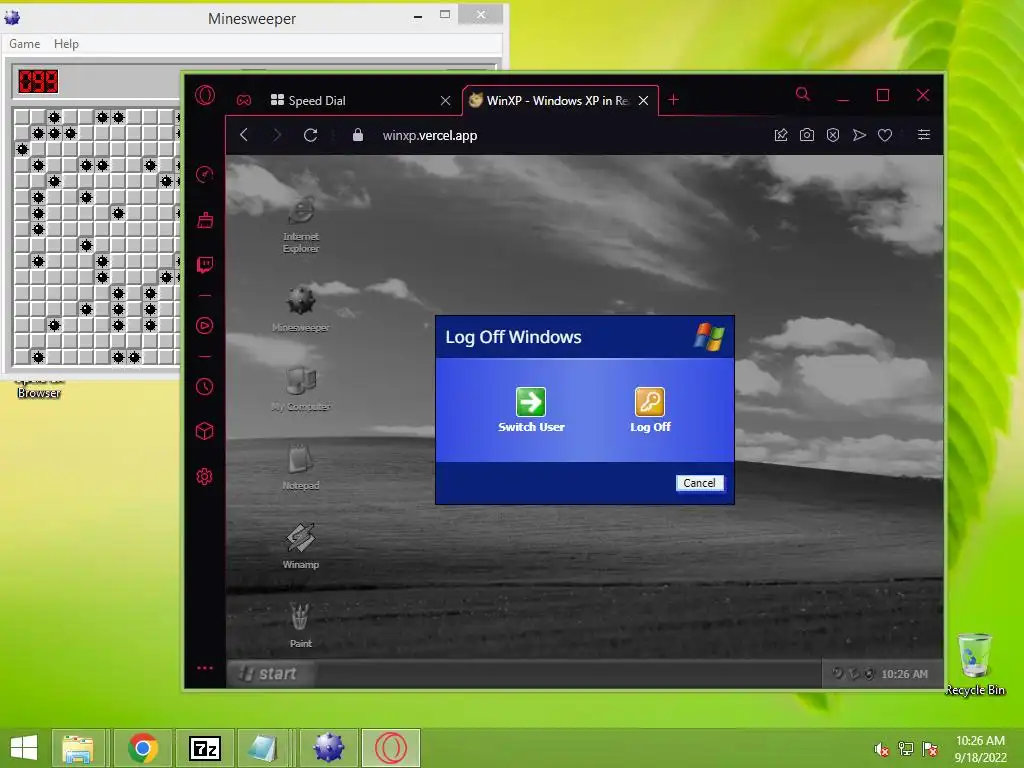Screen dimensions: 1024x768
Task: Click the Minesweeper mine counter display
Action: [38, 82]
